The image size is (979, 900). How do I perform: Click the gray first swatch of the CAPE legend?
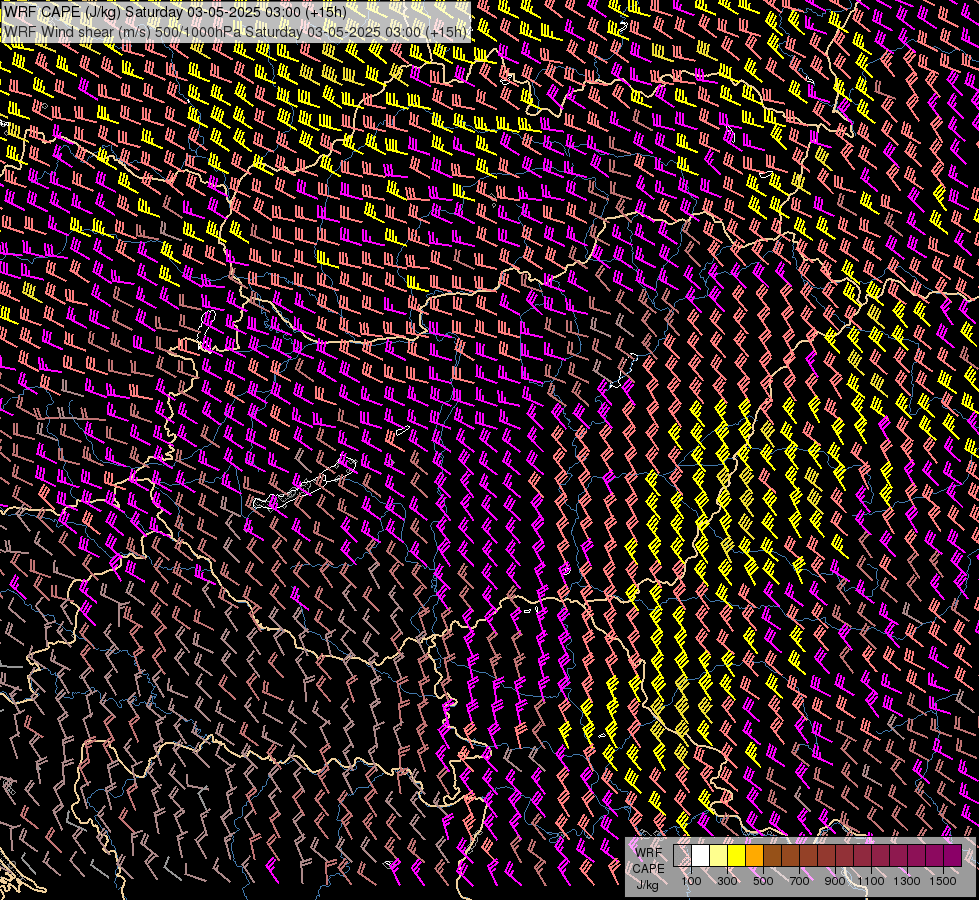[x=682, y=855]
